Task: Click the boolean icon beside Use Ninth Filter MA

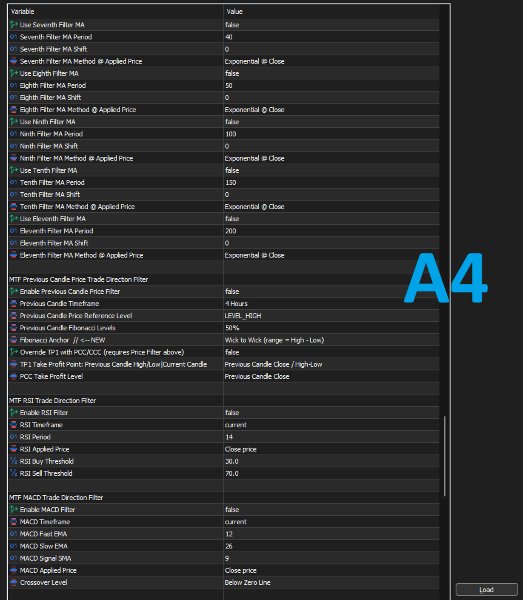Action: click(x=14, y=122)
